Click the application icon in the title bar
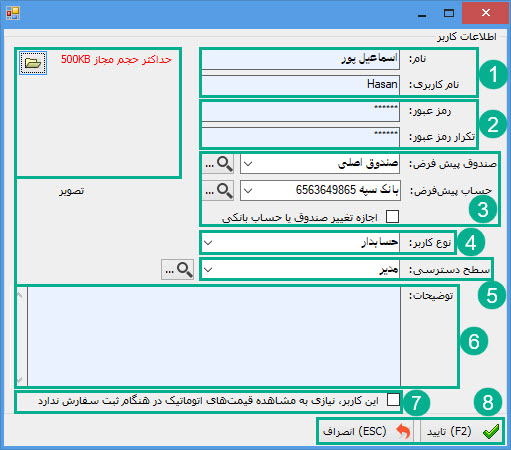Viewport: 511px width, 450px height. click(13, 13)
